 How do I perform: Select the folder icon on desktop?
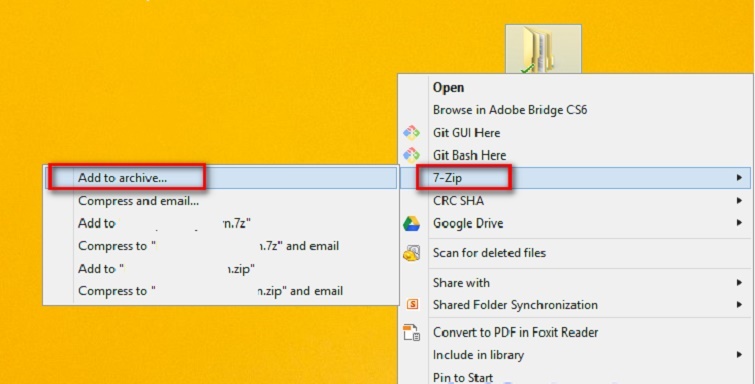pyautogui.click(x=543, y=49)
